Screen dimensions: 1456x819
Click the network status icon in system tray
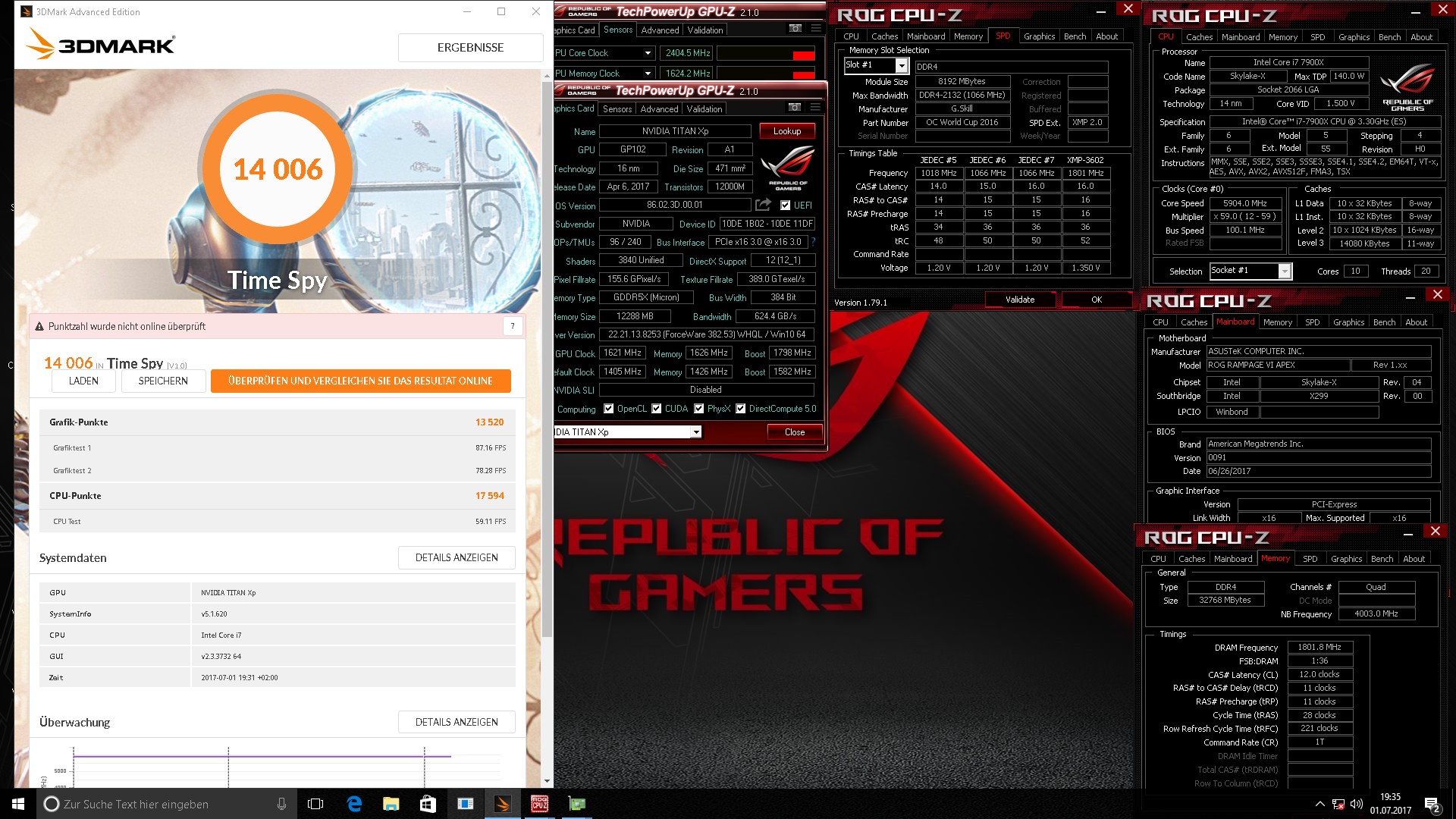click(x=1338, y=804)
